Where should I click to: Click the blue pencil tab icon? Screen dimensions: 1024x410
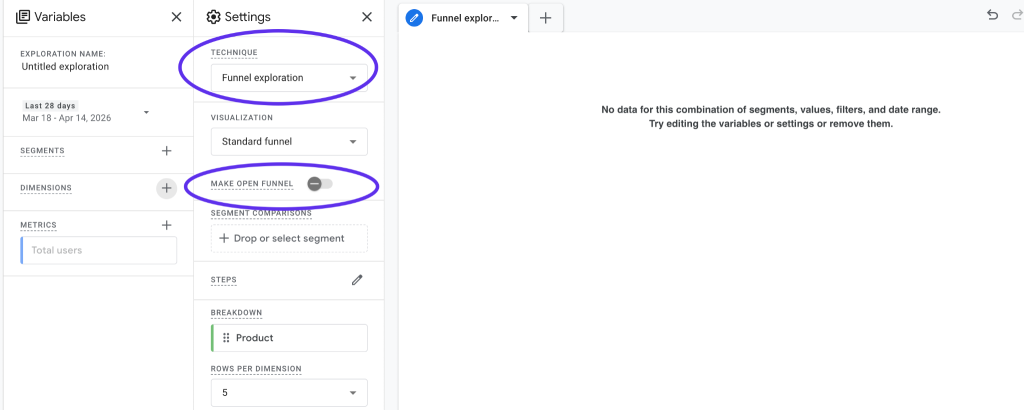414,18
